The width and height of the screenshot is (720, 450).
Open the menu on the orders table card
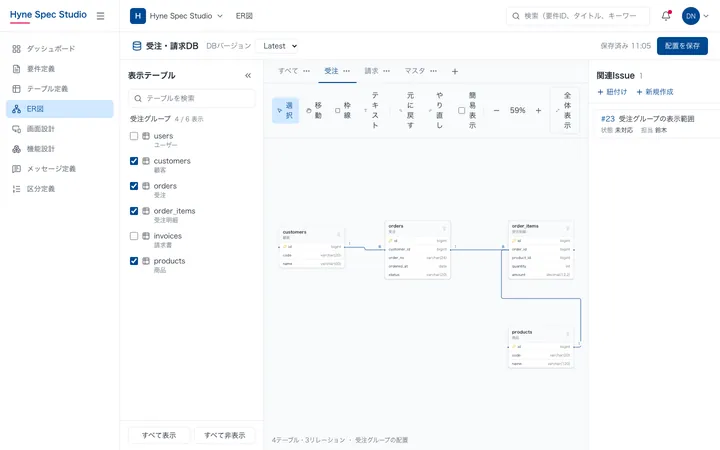click(x=444, y=228)
